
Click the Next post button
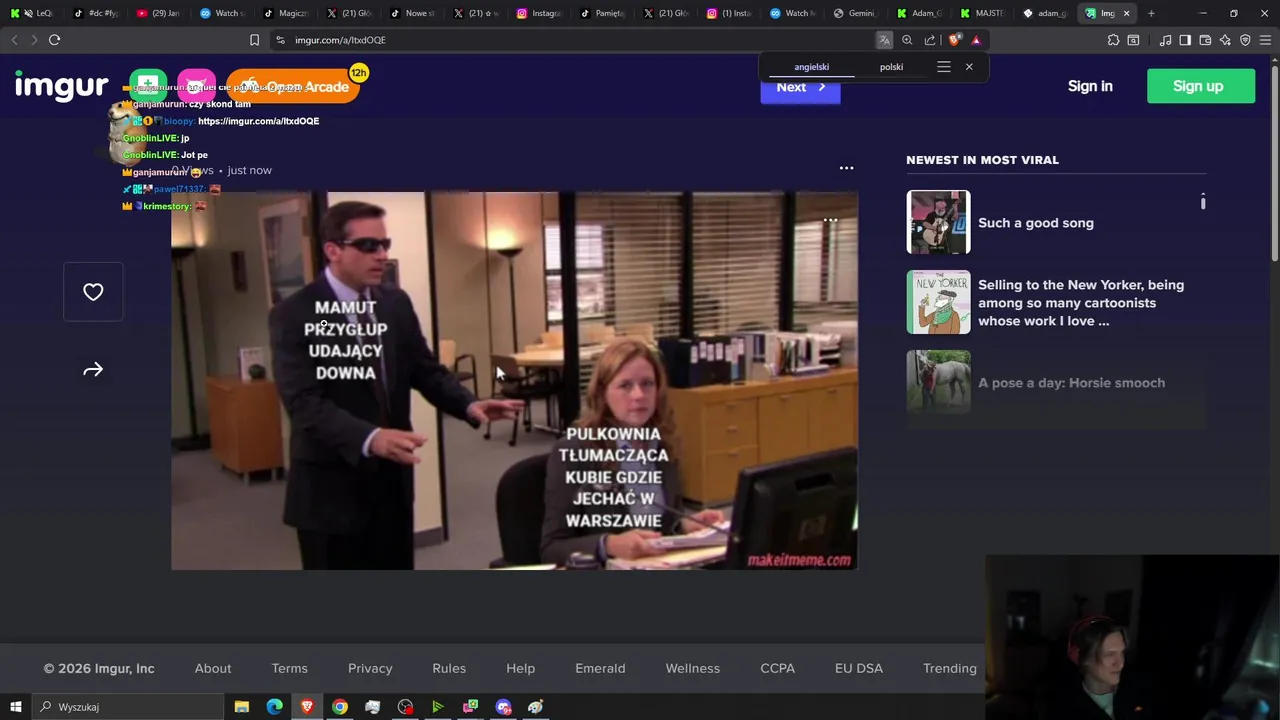point(800,87)
